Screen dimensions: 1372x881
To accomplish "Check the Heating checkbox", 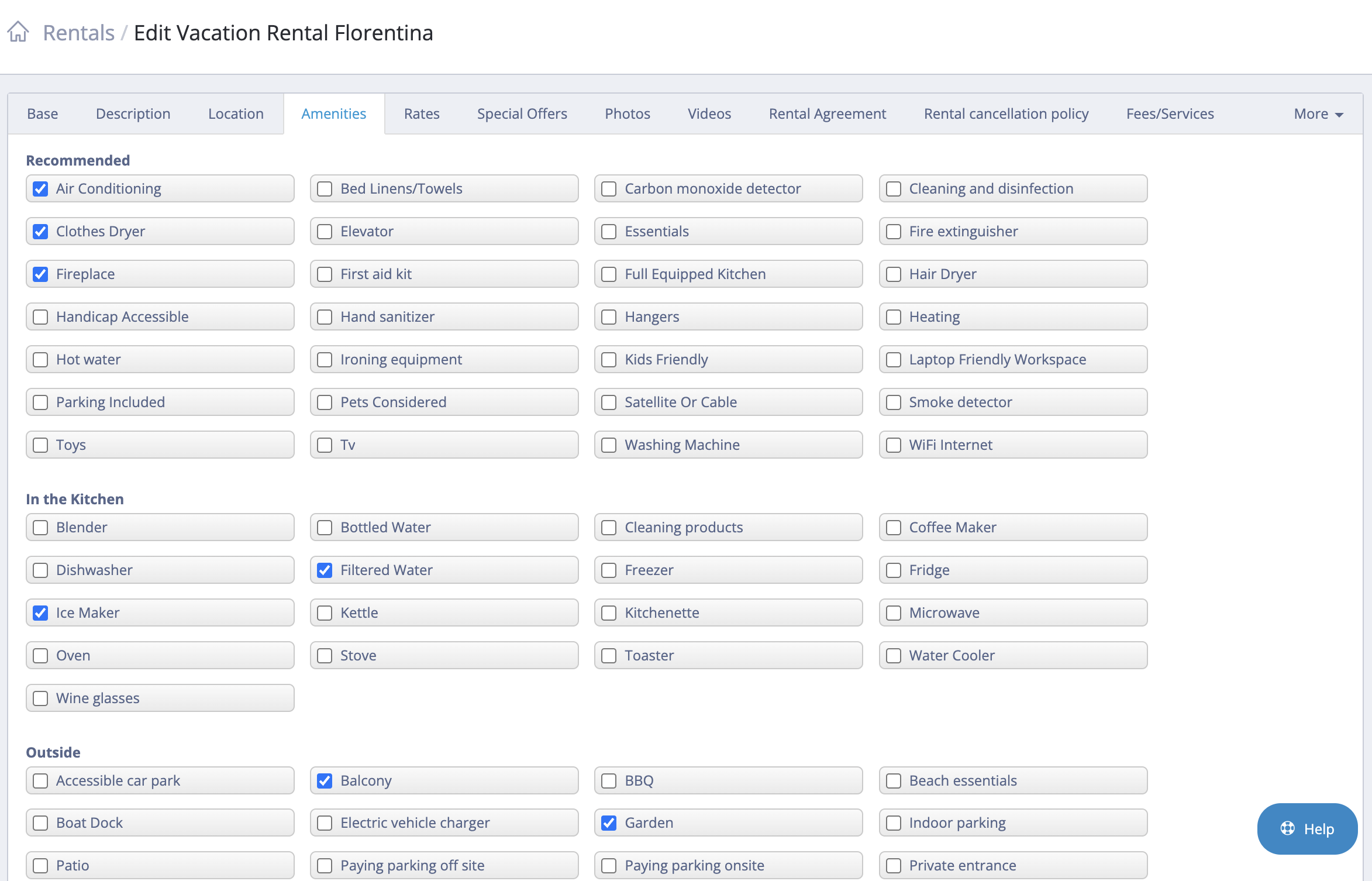I will pos(894,317).
